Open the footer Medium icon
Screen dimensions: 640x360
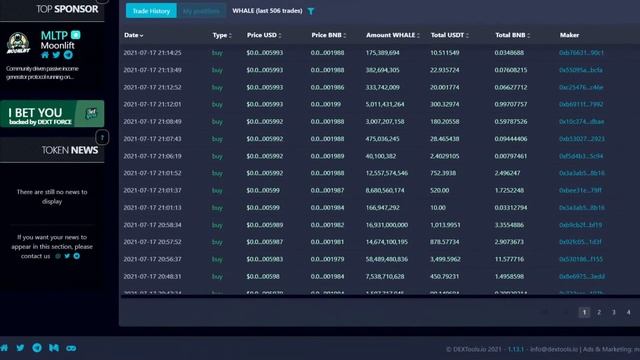point(54,348)
